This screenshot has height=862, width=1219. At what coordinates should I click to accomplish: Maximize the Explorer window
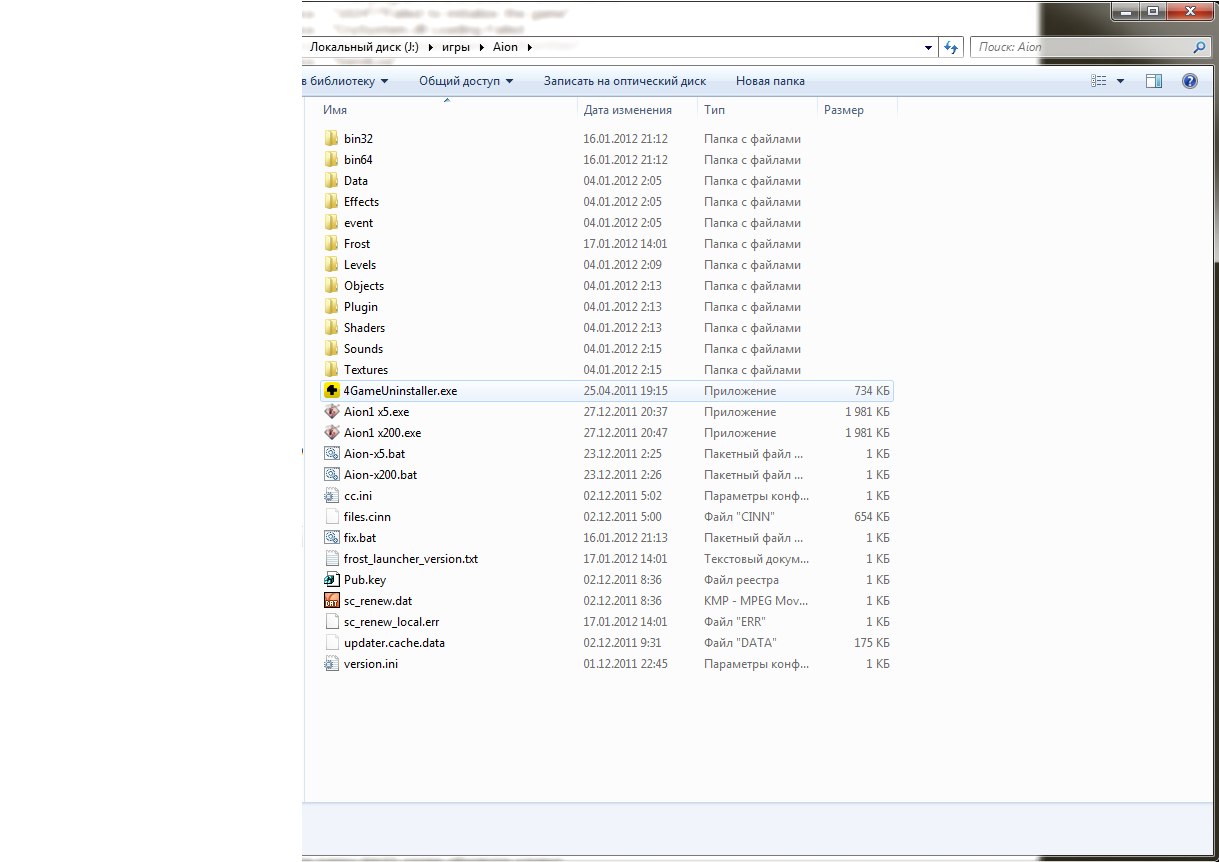tap(1153, 10)
